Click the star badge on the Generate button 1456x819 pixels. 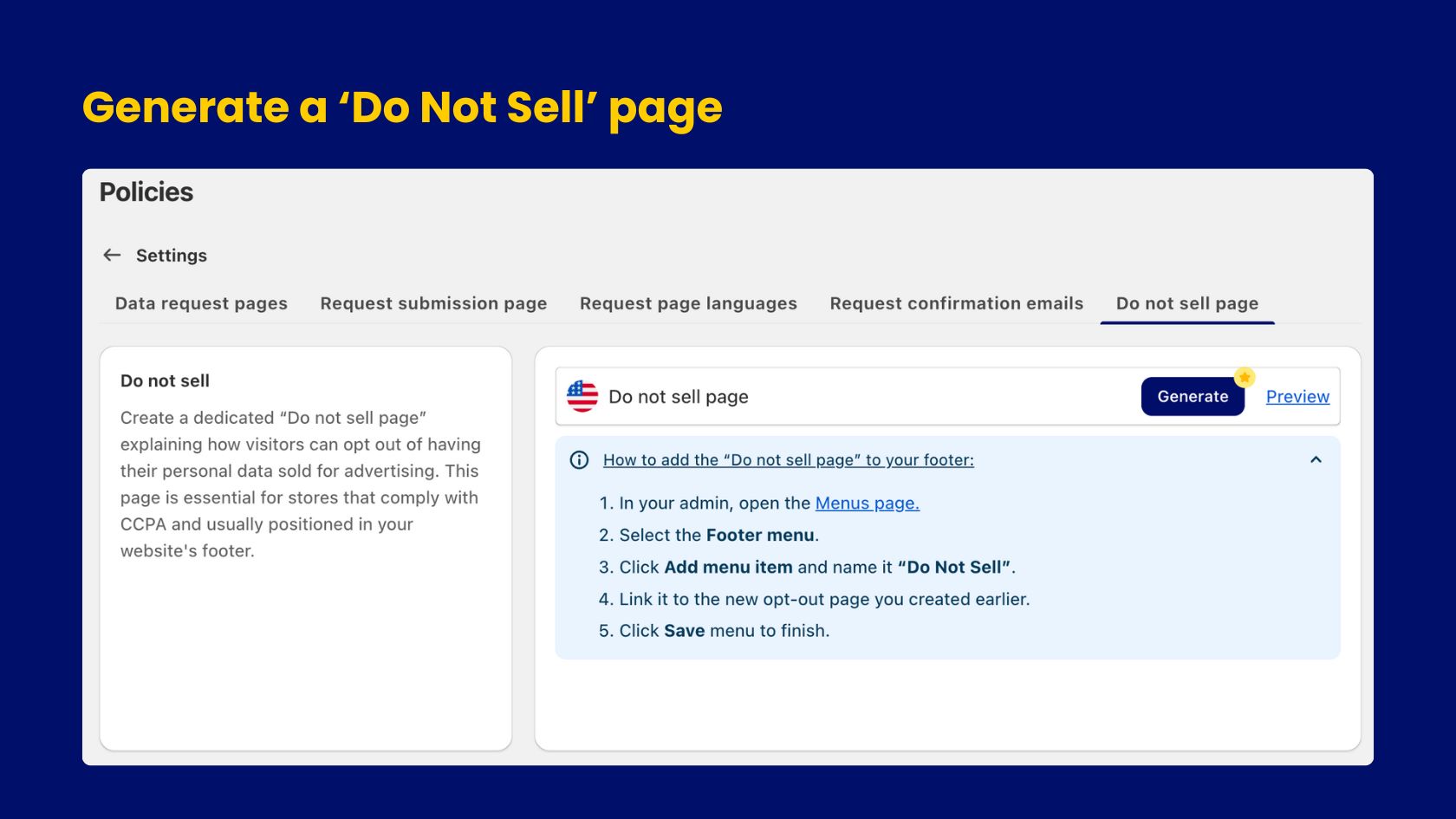point(1245,376)
